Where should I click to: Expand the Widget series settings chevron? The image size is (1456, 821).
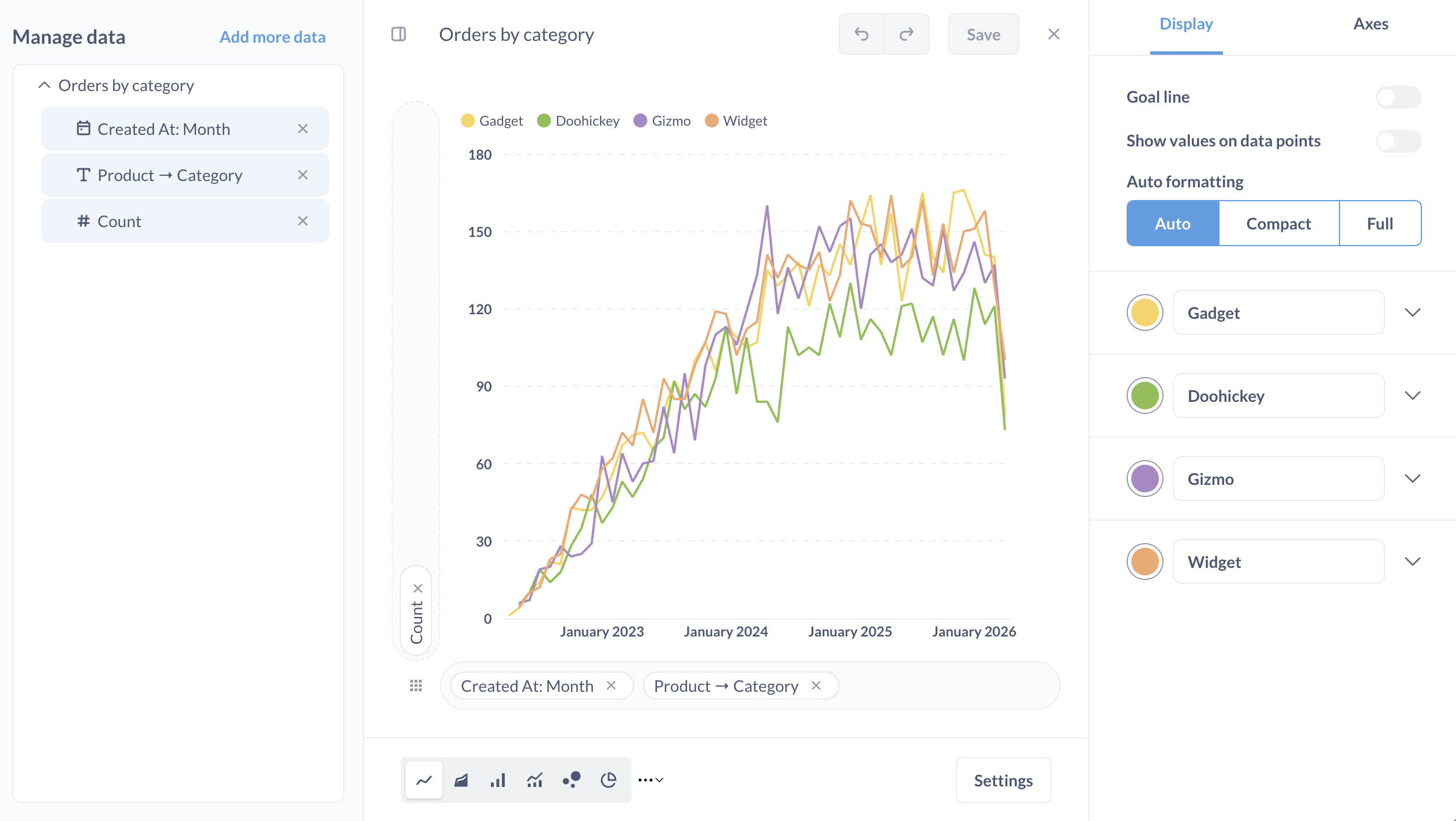pos(1412,562)
